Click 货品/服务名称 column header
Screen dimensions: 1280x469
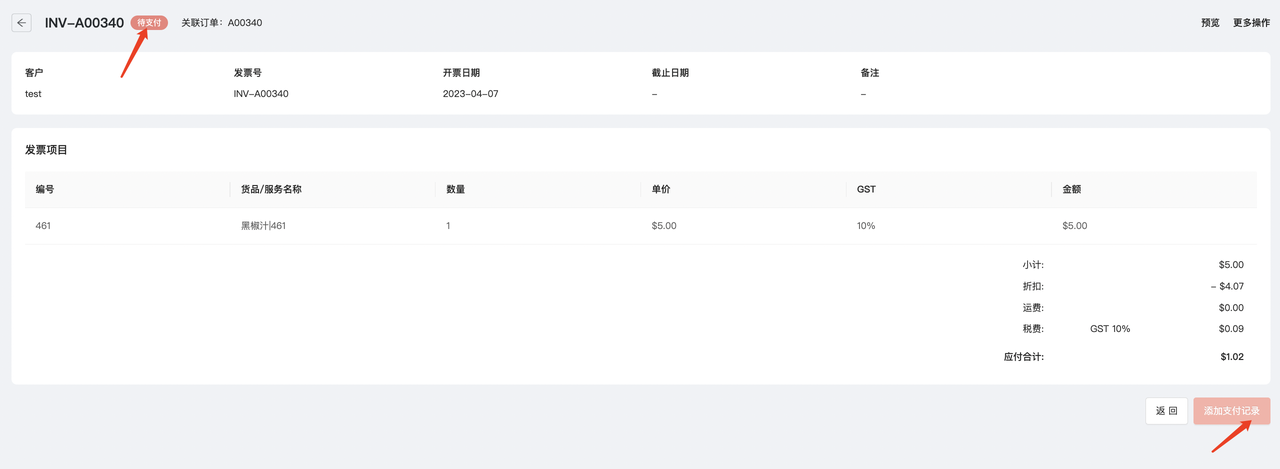tap(271, 189)
